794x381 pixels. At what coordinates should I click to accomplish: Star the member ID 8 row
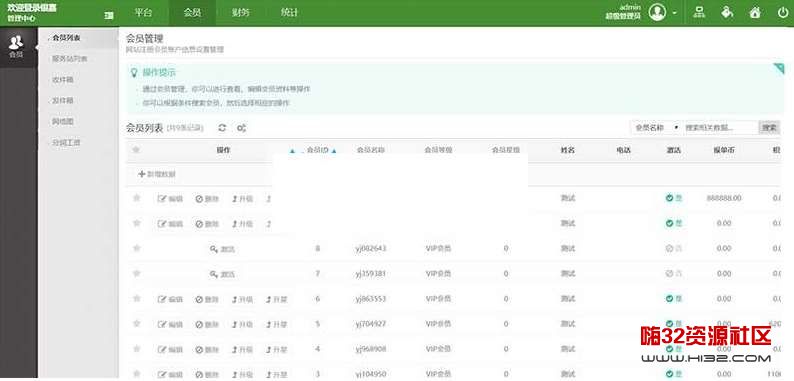click(136, 248)
